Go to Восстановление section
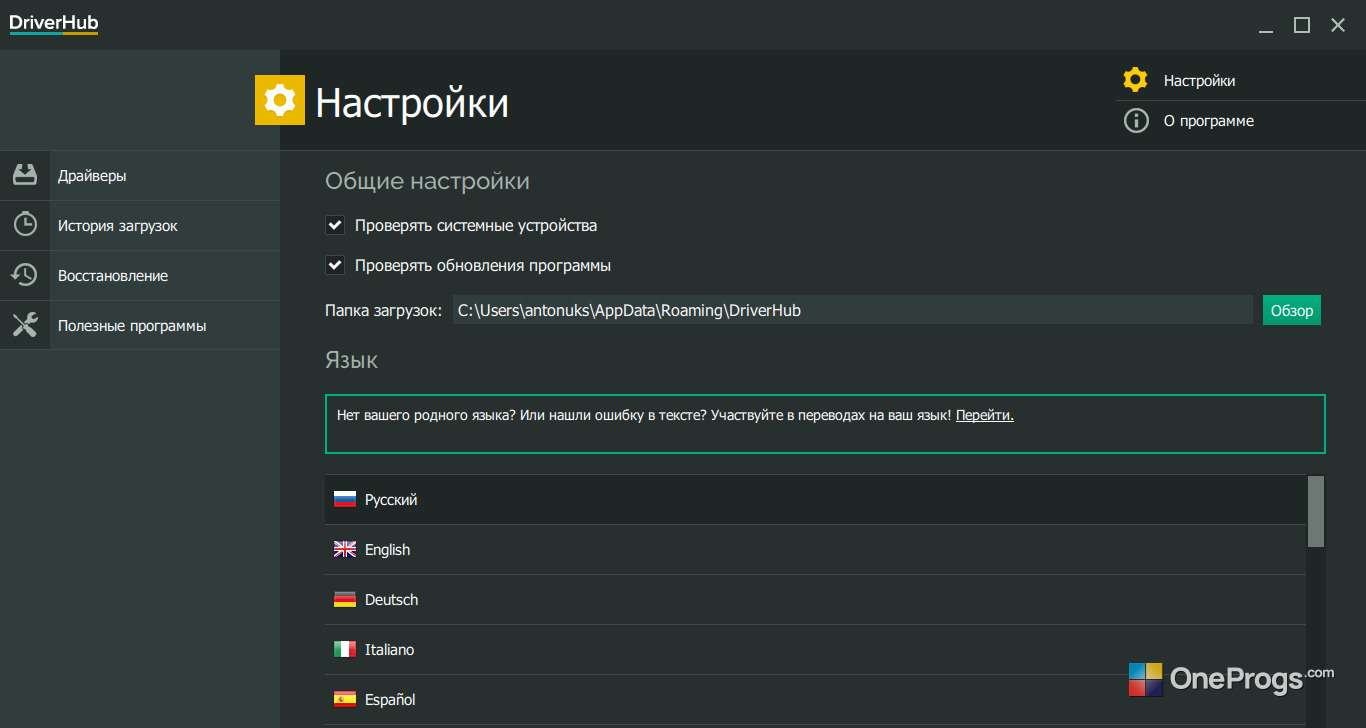 click(140, 276)
